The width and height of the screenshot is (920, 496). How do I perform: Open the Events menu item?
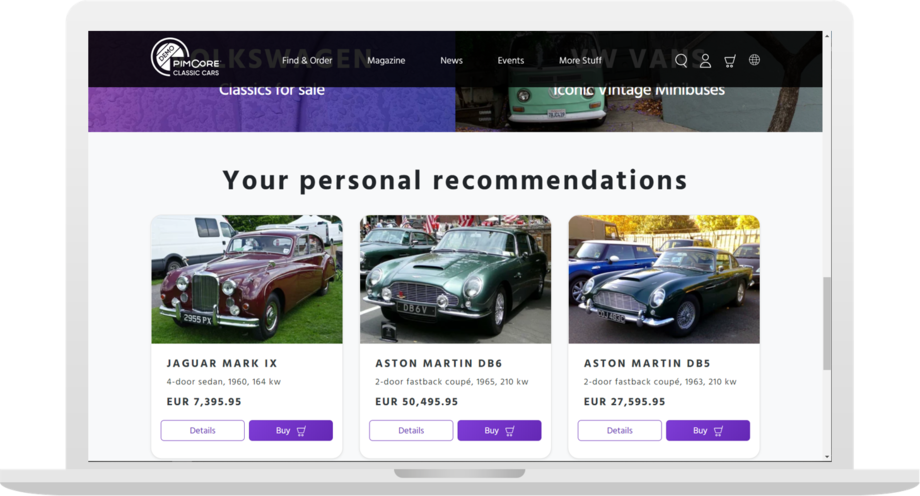tap(510, 61)
